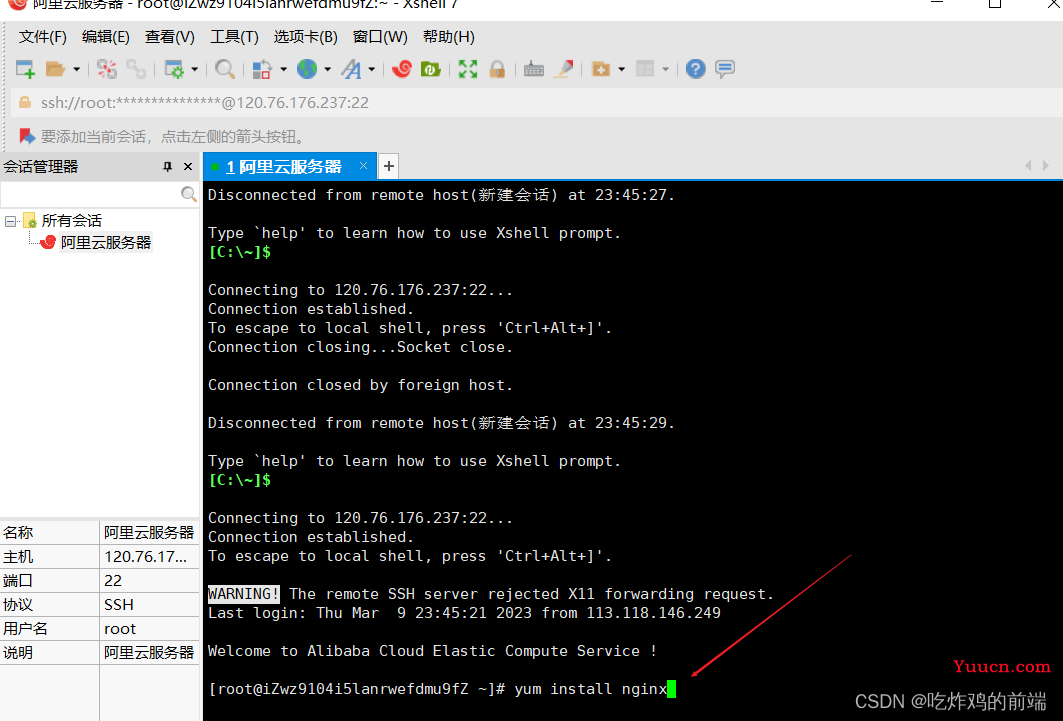
Task: Click the 协议 value SSH
Action: [x=119, y=604]
